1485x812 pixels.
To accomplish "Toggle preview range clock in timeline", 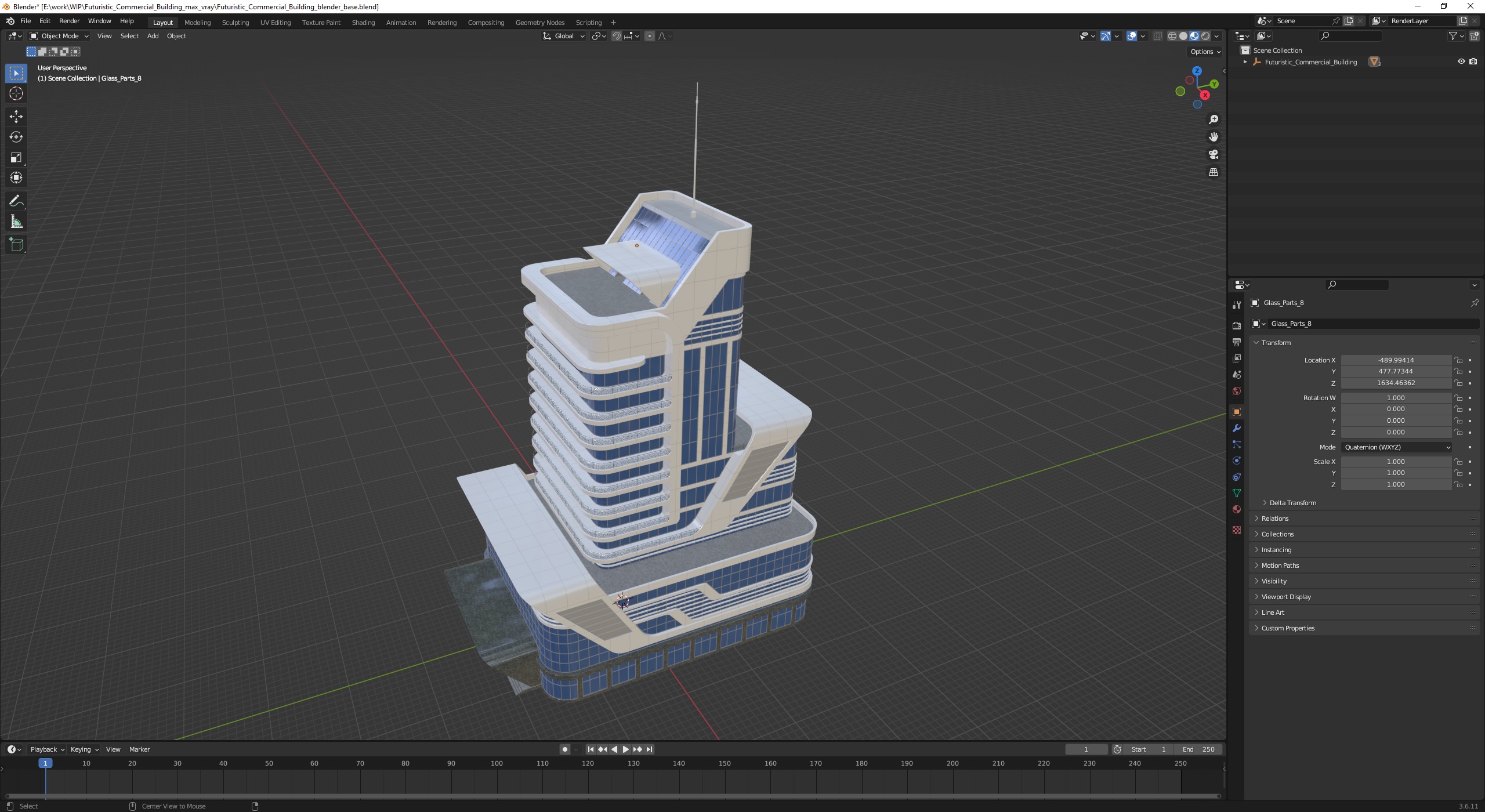I will (x=1117, y=749).
